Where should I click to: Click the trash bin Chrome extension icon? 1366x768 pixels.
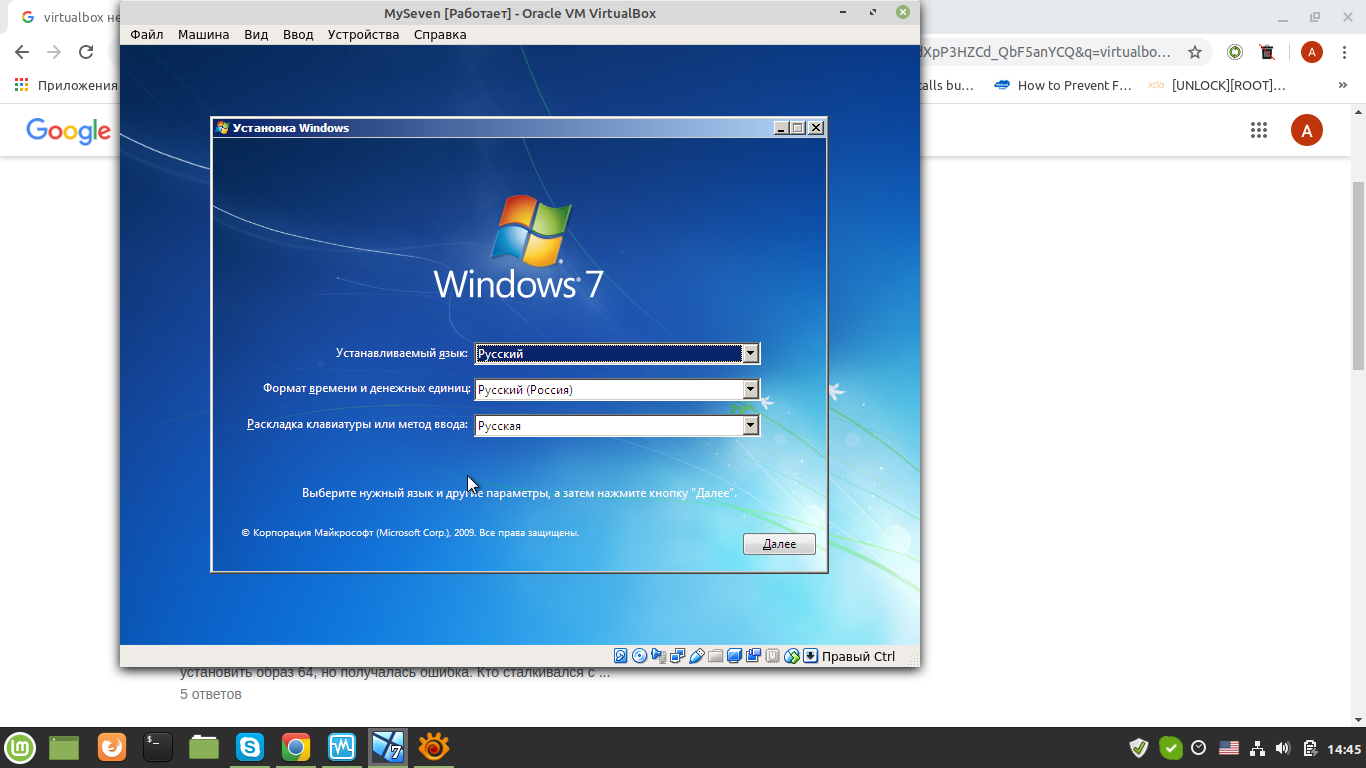click(1267, 52)
